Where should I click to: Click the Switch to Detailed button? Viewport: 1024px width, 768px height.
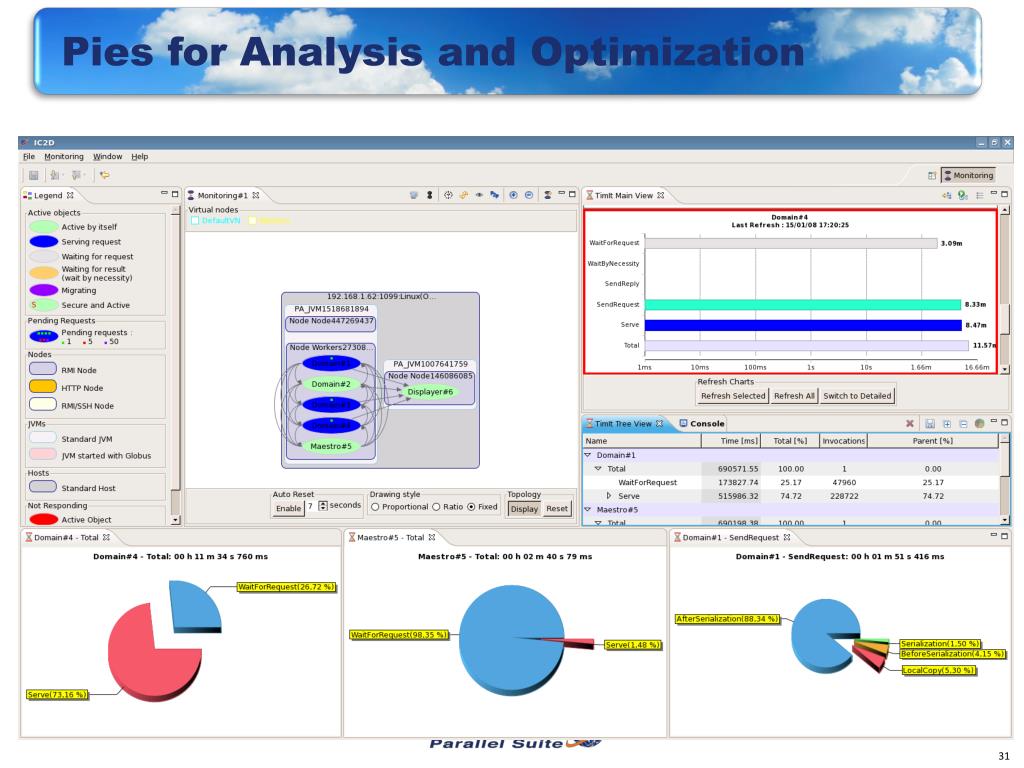pos(857,396)
